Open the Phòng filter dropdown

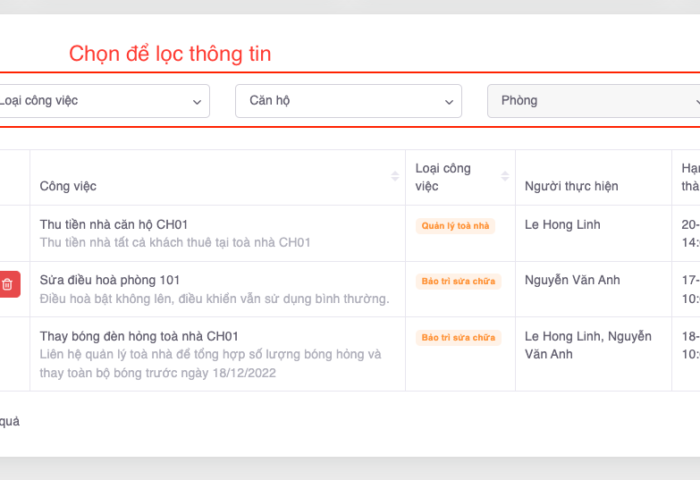[x=592, y=101]
